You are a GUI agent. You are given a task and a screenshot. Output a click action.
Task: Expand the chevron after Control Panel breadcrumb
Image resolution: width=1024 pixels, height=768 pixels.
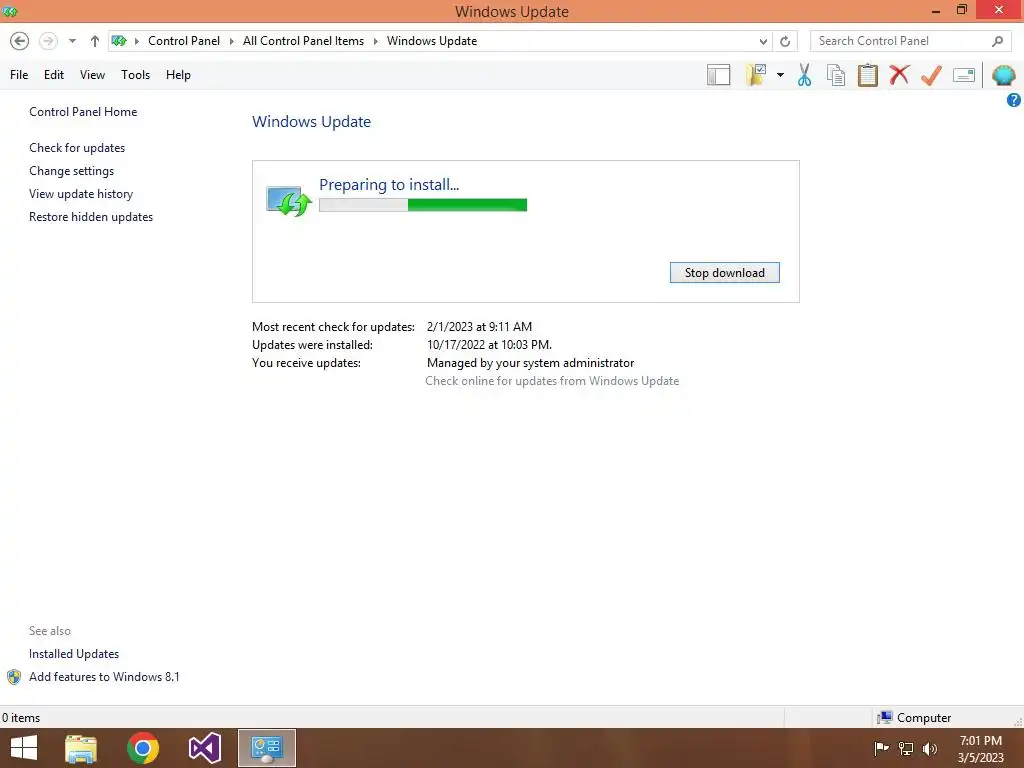click(231, 41)
